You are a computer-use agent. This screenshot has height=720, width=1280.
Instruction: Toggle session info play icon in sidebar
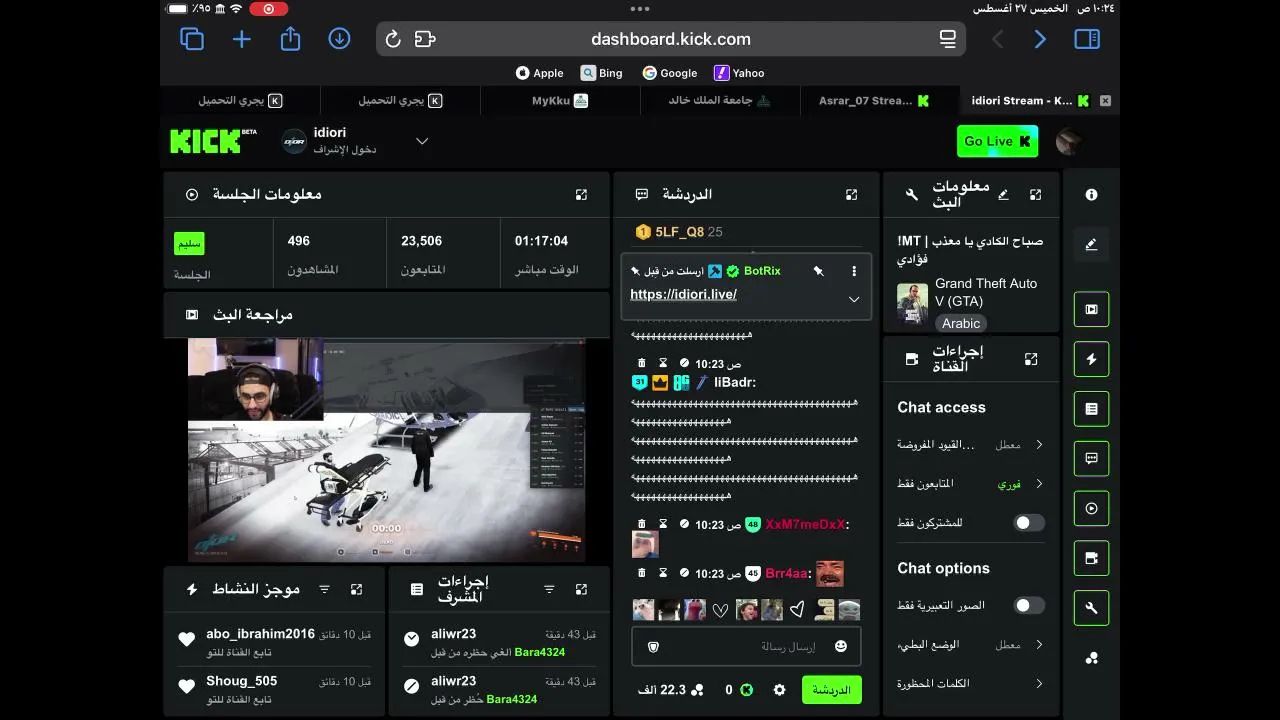1091,509
